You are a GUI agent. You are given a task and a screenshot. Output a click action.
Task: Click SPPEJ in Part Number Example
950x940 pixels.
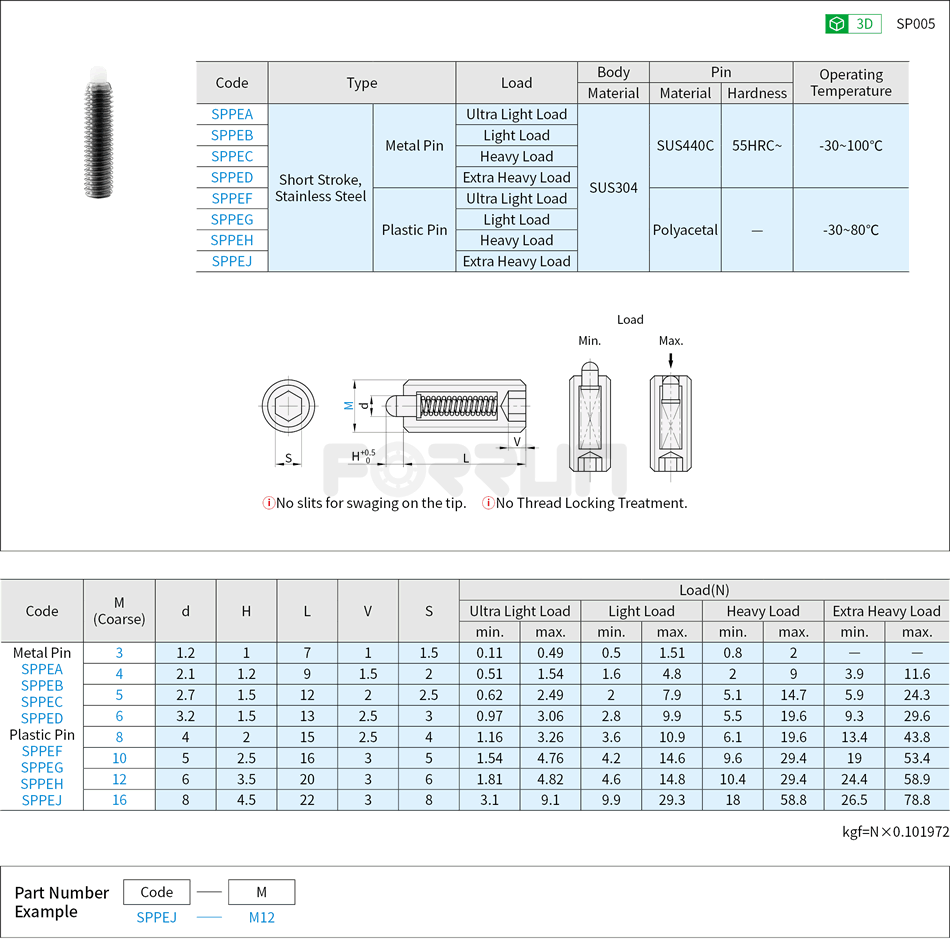156,917
